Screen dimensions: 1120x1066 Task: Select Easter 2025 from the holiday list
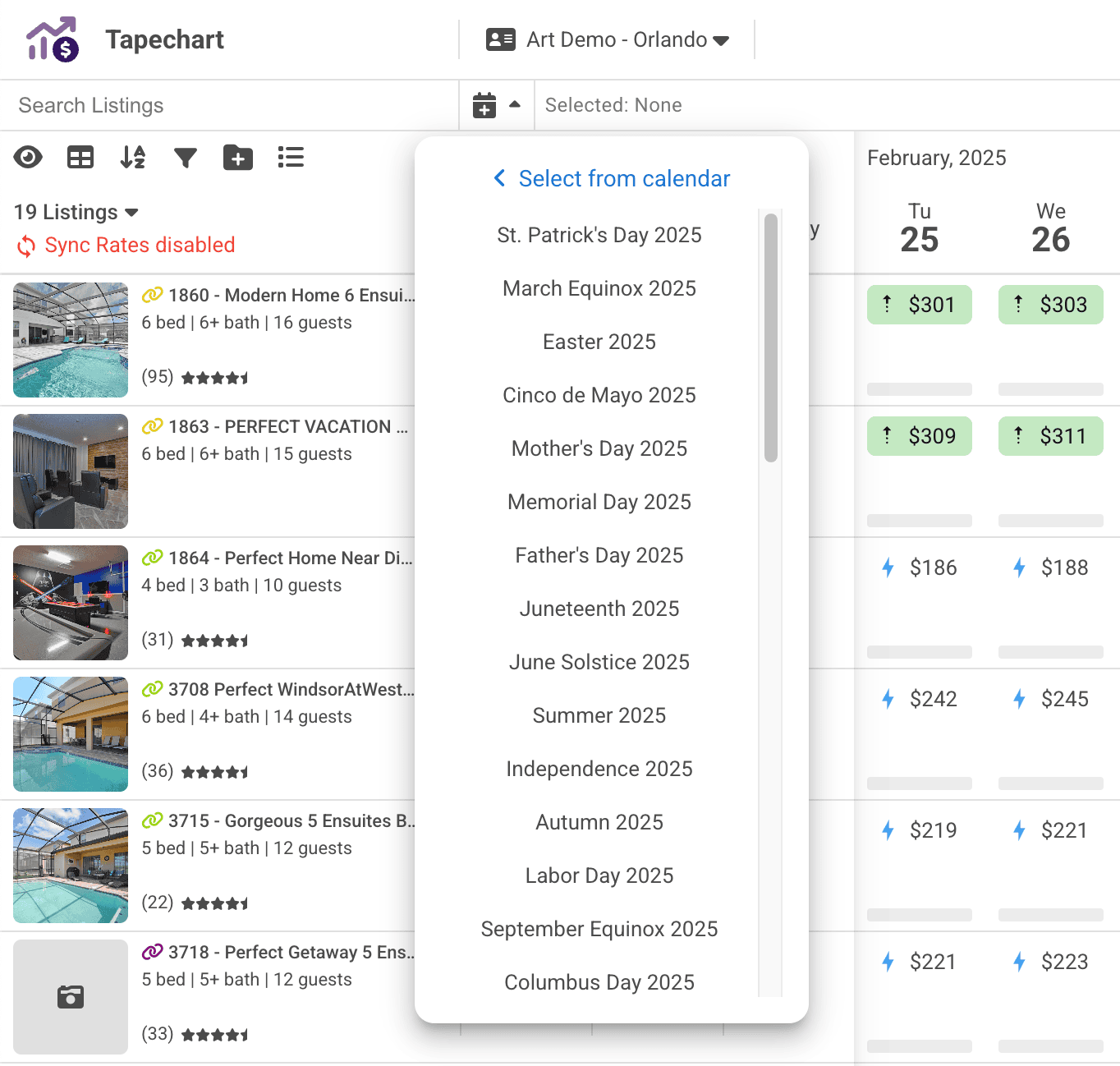click(599, 342)
